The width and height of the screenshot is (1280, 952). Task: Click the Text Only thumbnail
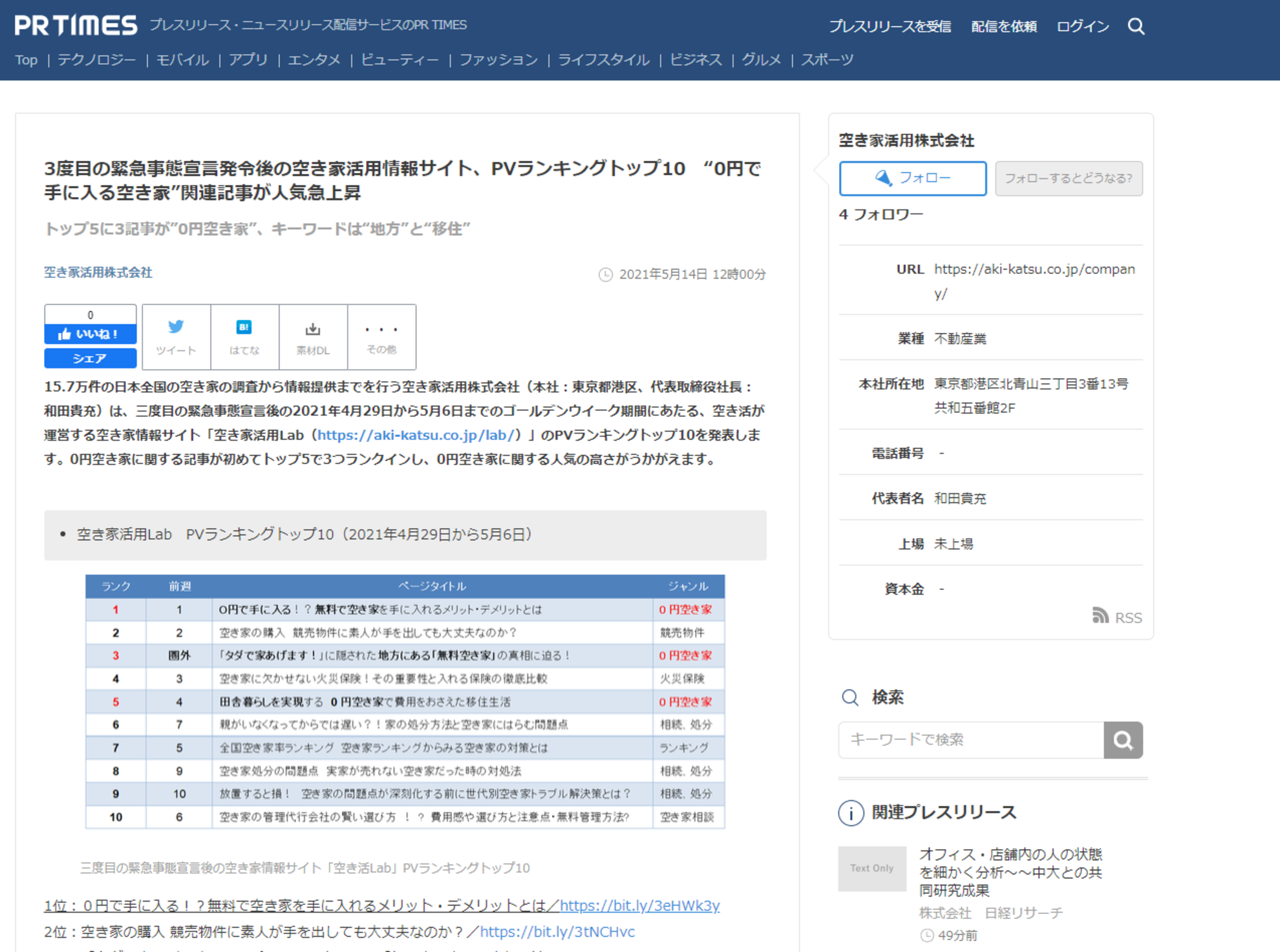pyautogui.click(x=872, y=869)
